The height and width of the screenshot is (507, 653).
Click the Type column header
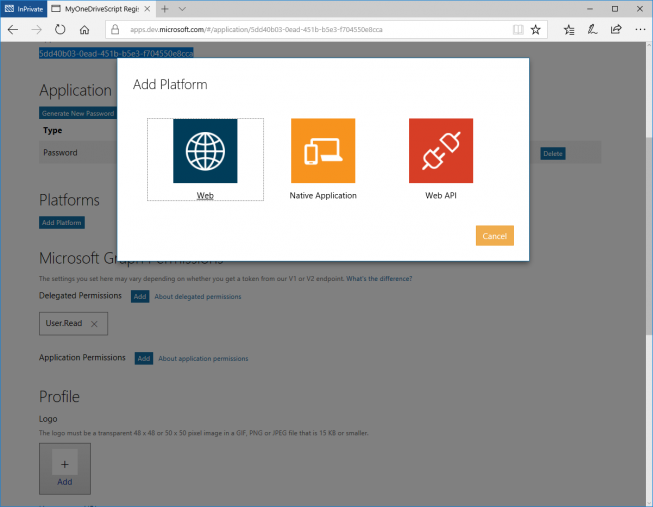coord(52,130)
